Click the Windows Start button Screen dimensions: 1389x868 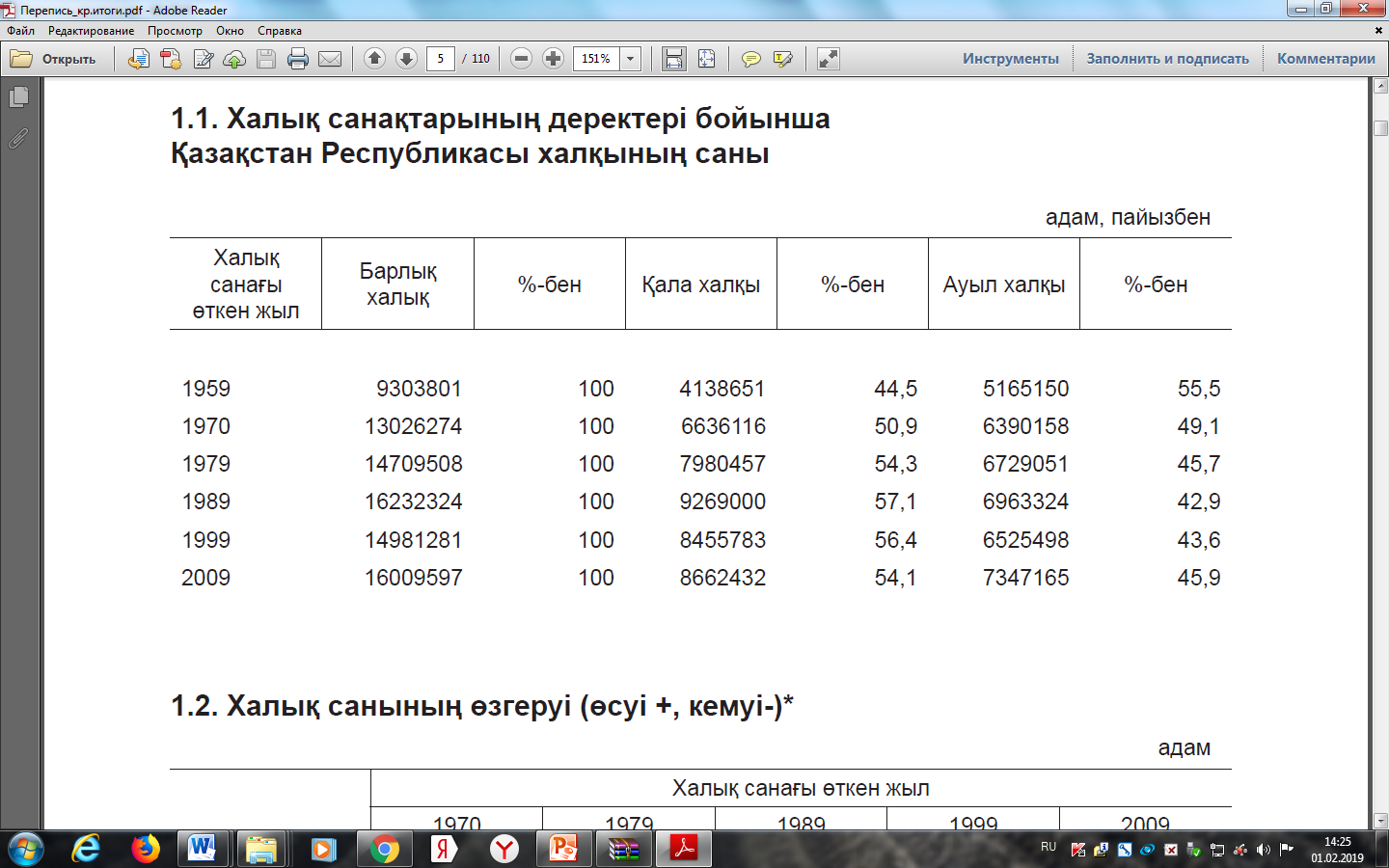point(26,849)
